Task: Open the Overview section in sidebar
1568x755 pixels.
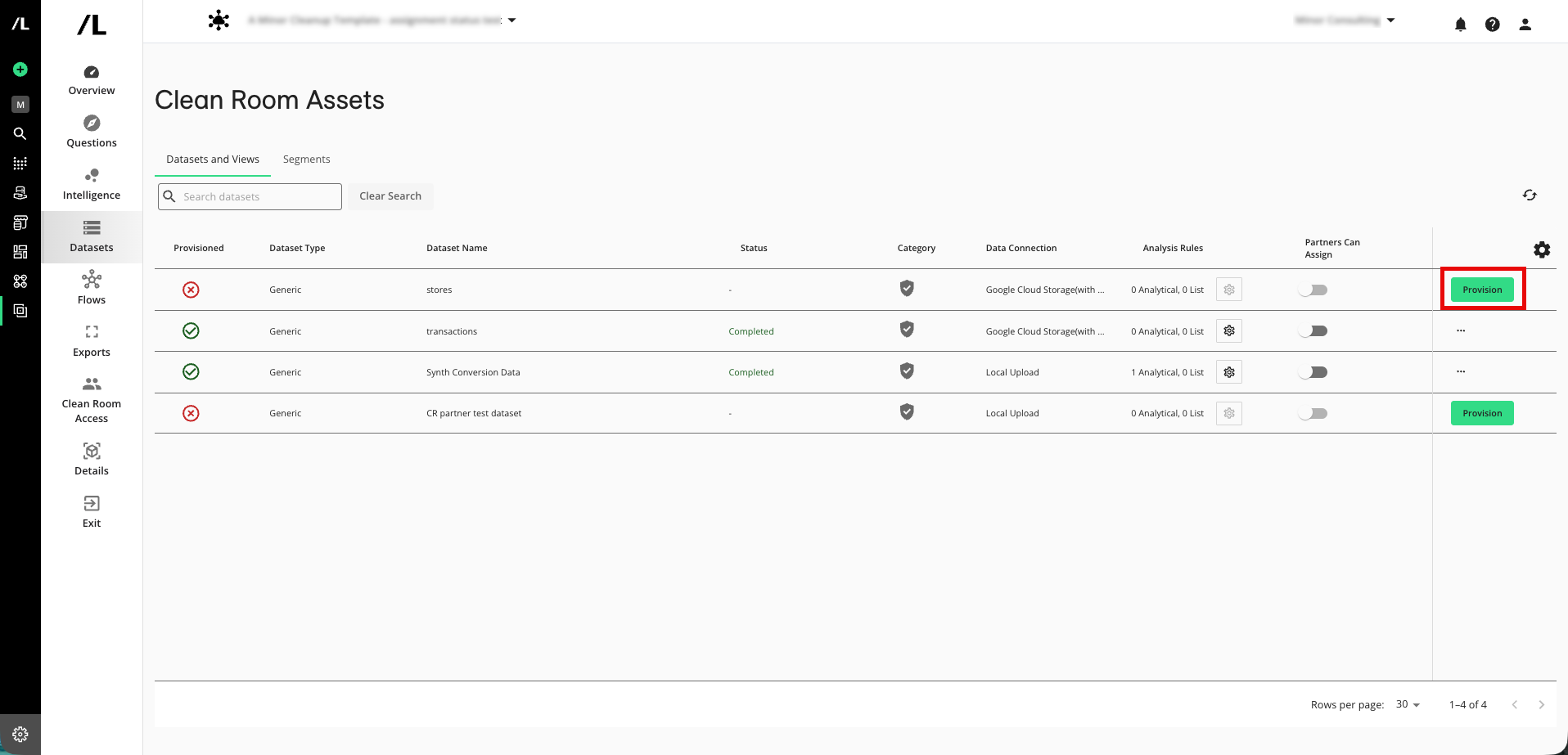Action: click(x=92, y=80)
